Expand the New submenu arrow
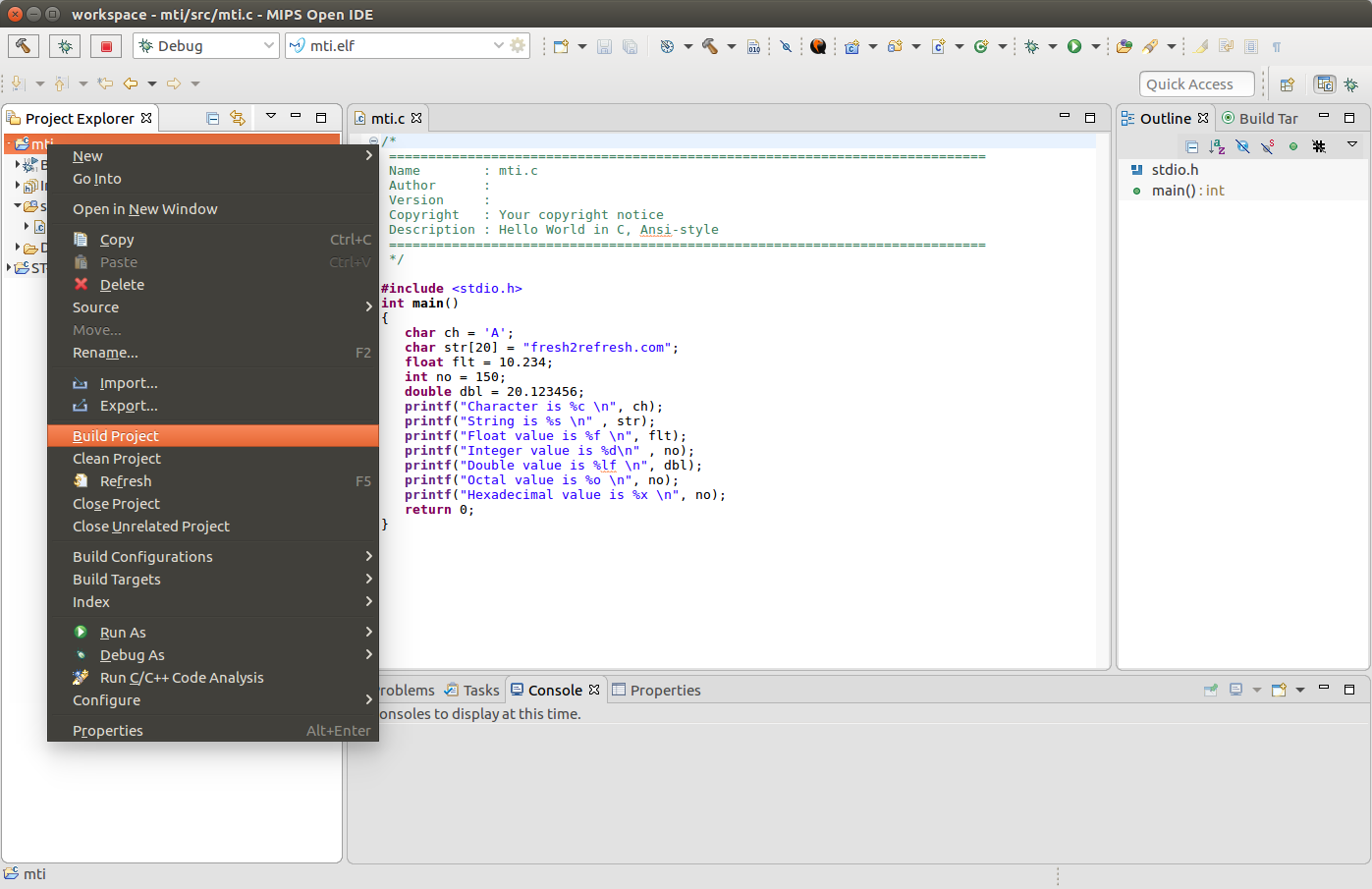The width and height of the screenshot is (1372, 889). coord(369,156)
